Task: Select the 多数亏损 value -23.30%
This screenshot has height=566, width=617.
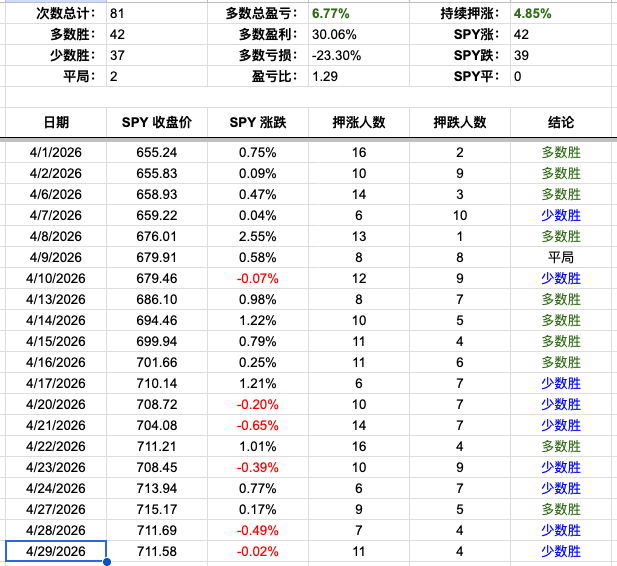Action: click(359, 55)
